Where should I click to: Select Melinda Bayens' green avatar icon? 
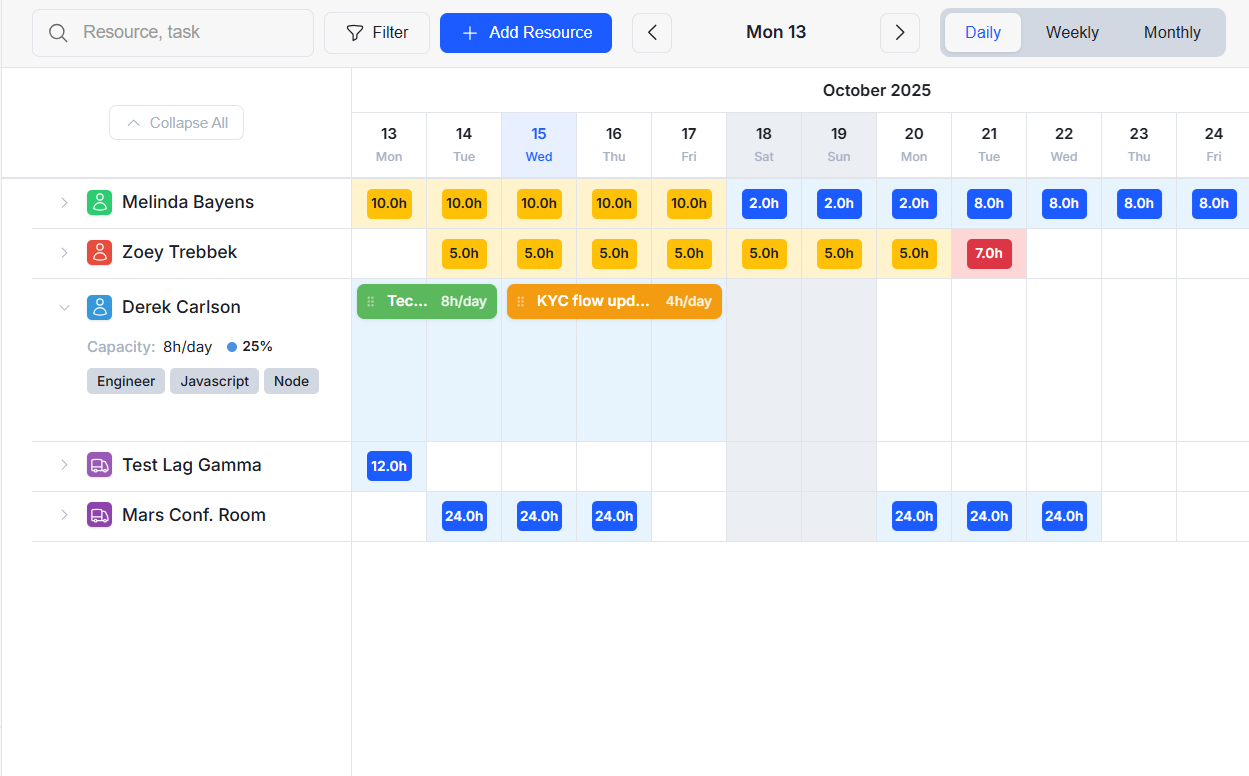pyautogui.click(x=99, y=202)
